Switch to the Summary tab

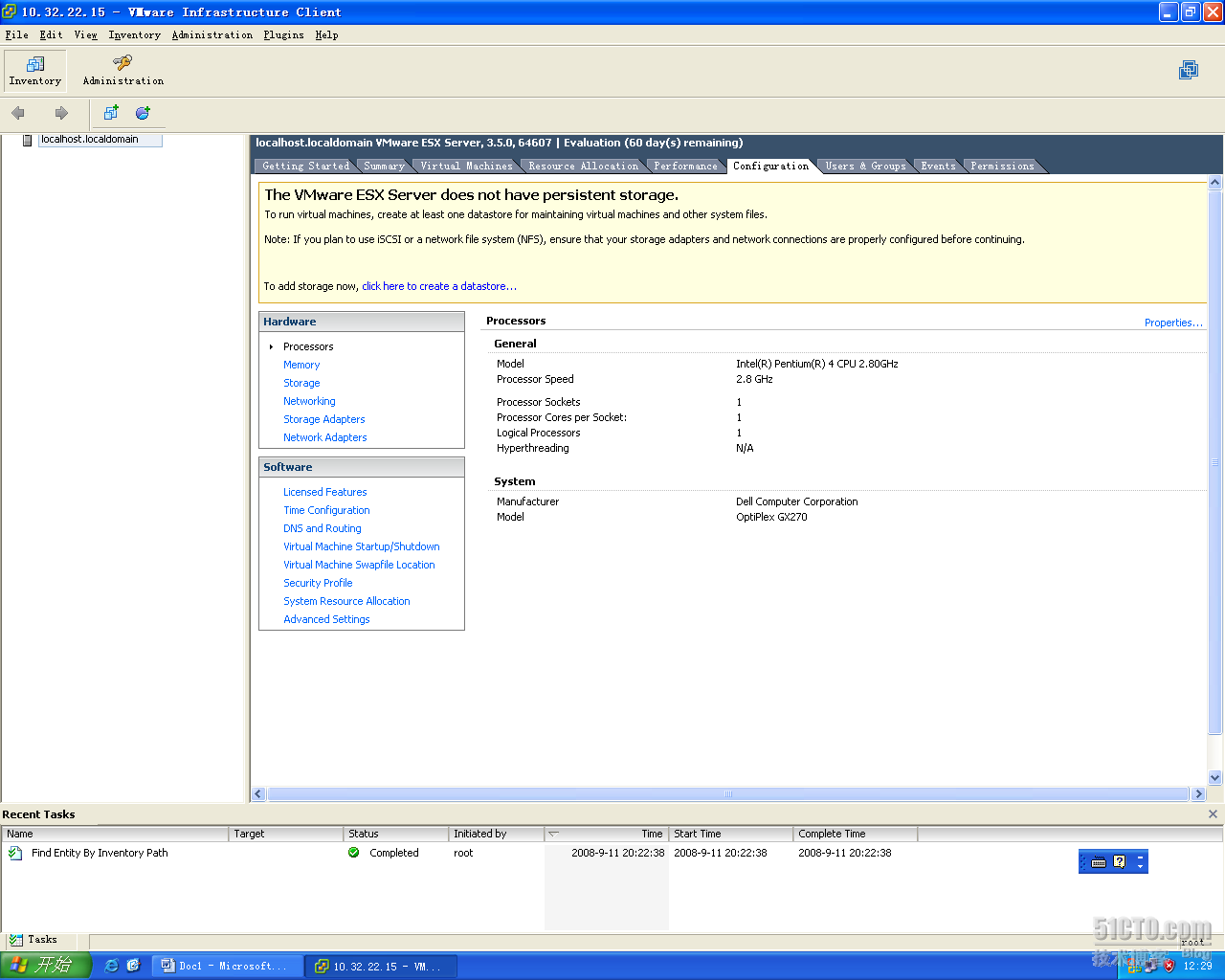[385, 167]
